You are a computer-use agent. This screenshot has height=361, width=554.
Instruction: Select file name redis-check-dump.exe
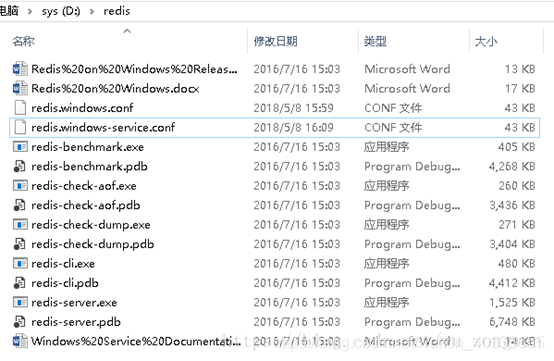[91, 225]
